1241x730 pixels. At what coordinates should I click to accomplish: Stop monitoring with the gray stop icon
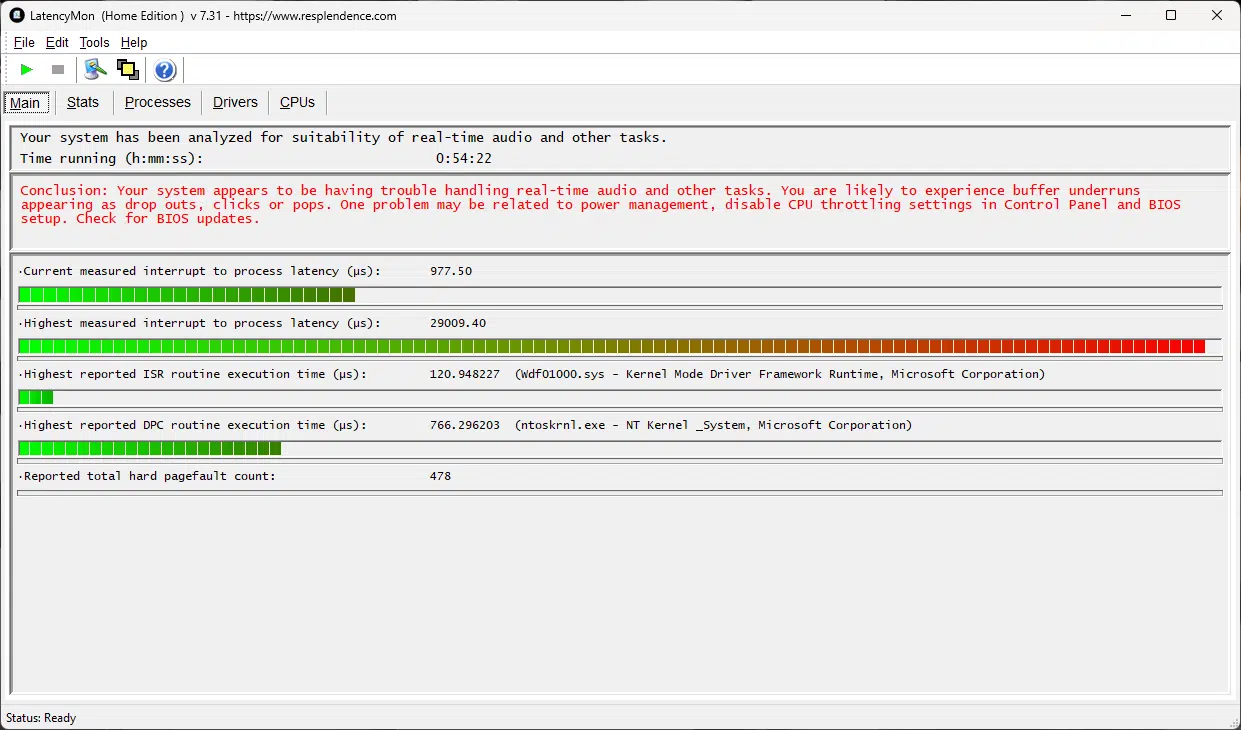58,70
